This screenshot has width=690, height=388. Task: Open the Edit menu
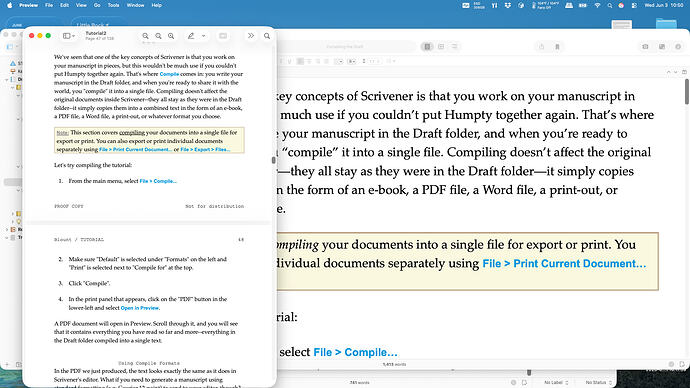[x=64, y=5]
